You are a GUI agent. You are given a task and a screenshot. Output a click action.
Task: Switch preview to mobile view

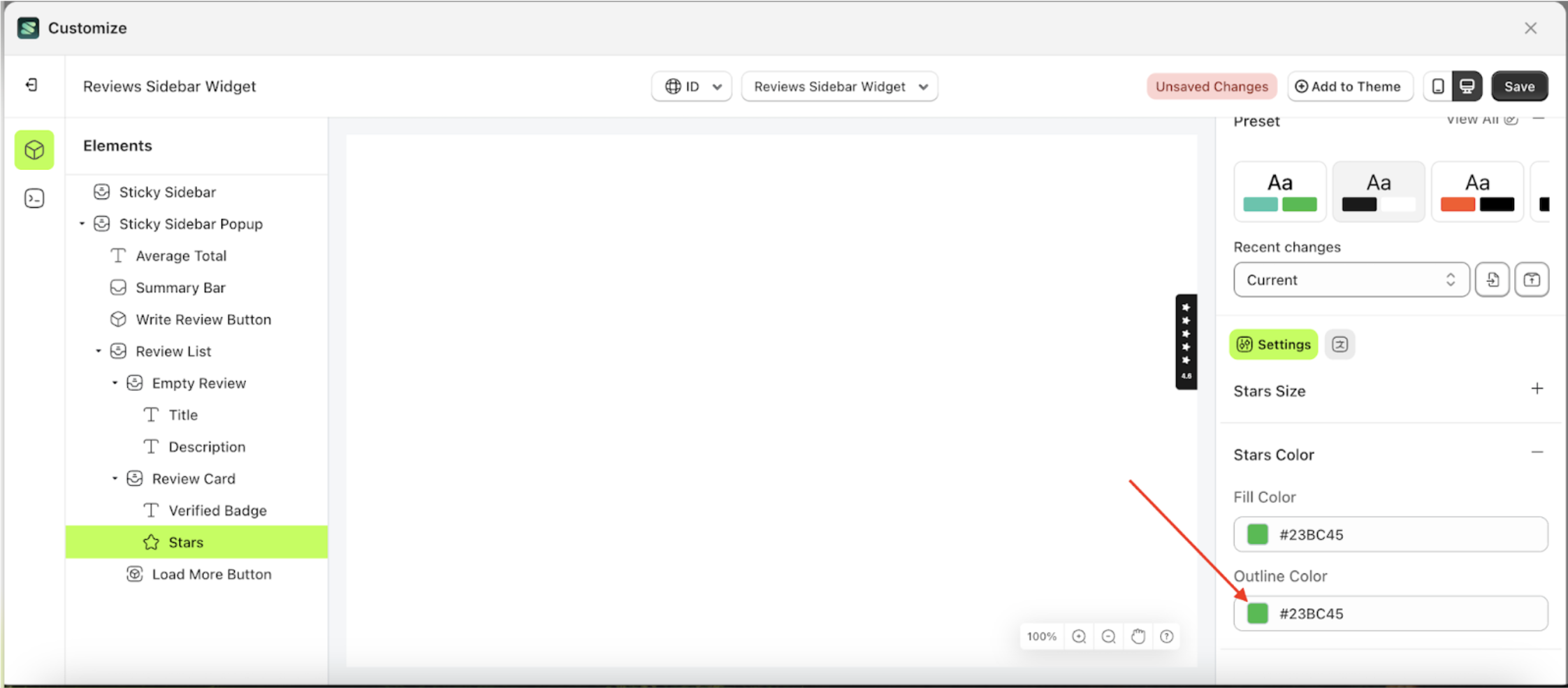click(x=1437, y=86)
